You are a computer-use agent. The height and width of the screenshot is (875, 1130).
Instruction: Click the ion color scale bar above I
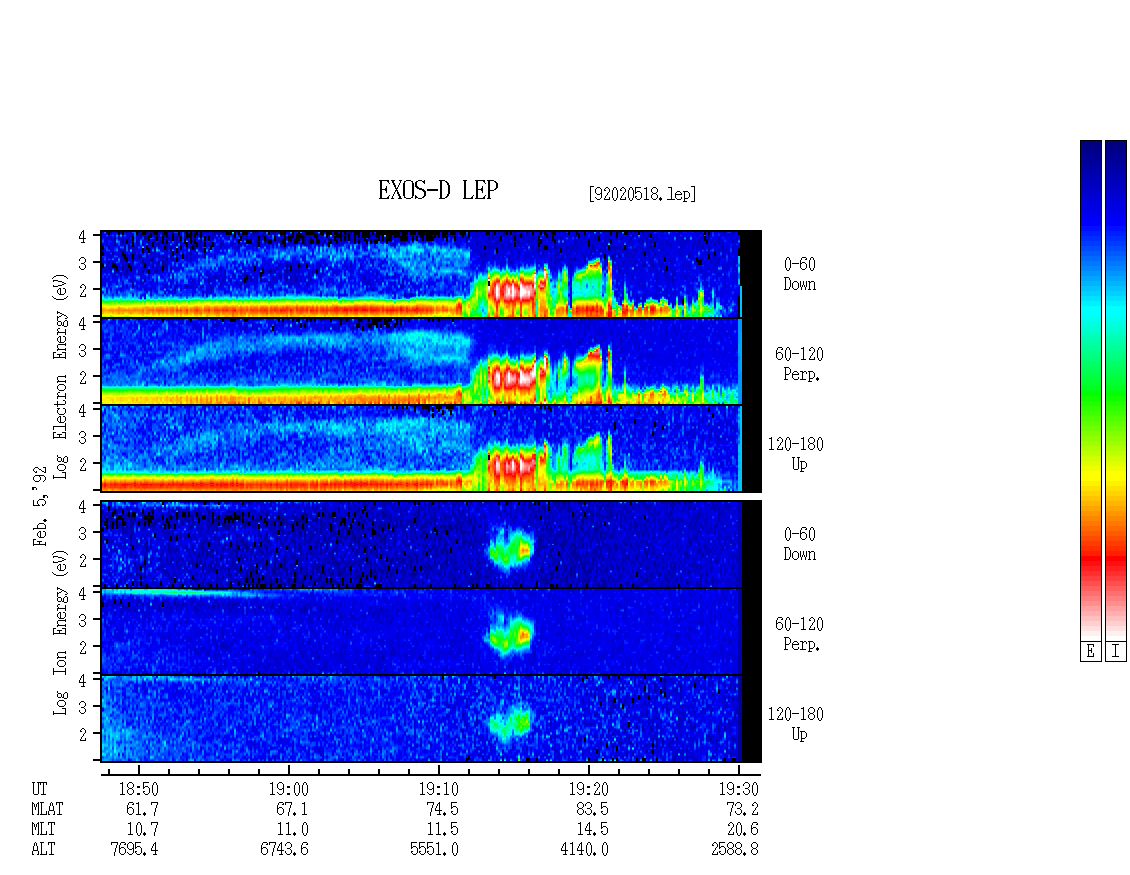tap(1116, 390)
